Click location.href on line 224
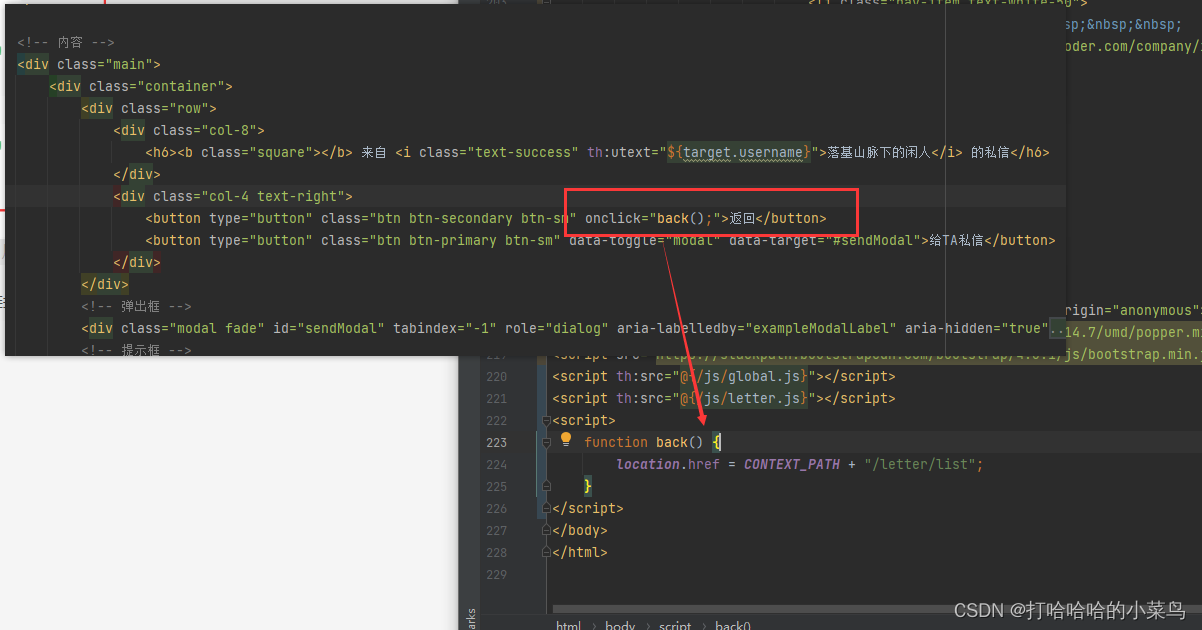This screenshot has height=630, width=1202. 668,465
